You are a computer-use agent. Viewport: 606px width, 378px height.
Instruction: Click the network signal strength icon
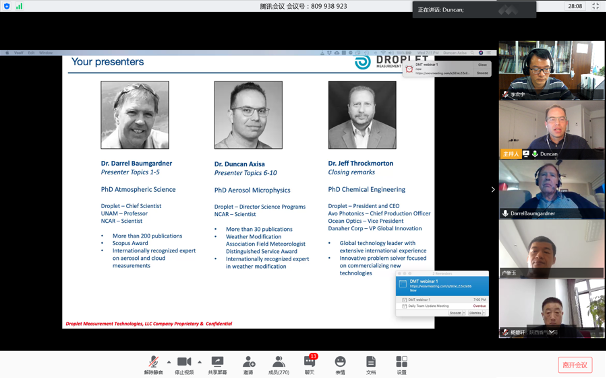tap(19, 6)
